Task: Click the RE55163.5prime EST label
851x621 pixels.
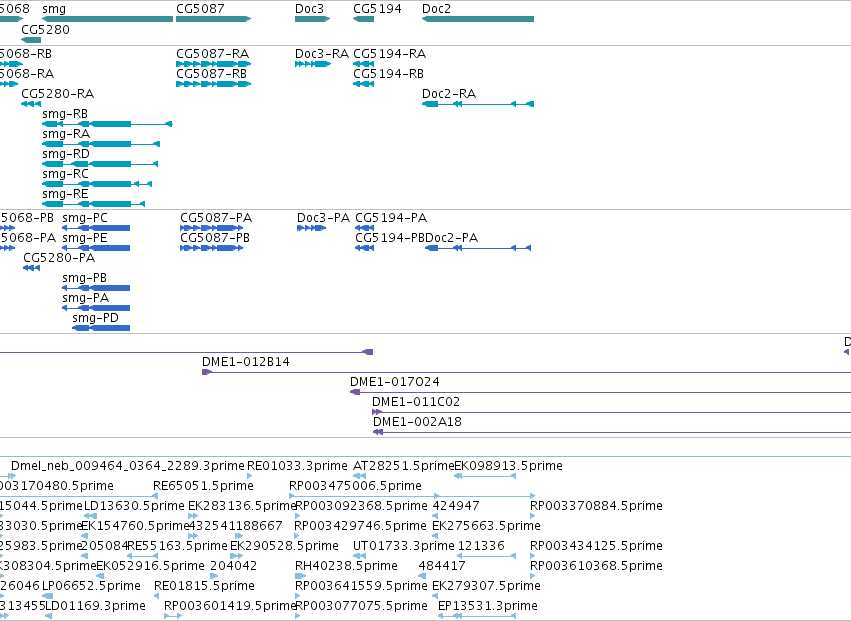Action: point(177,546)
